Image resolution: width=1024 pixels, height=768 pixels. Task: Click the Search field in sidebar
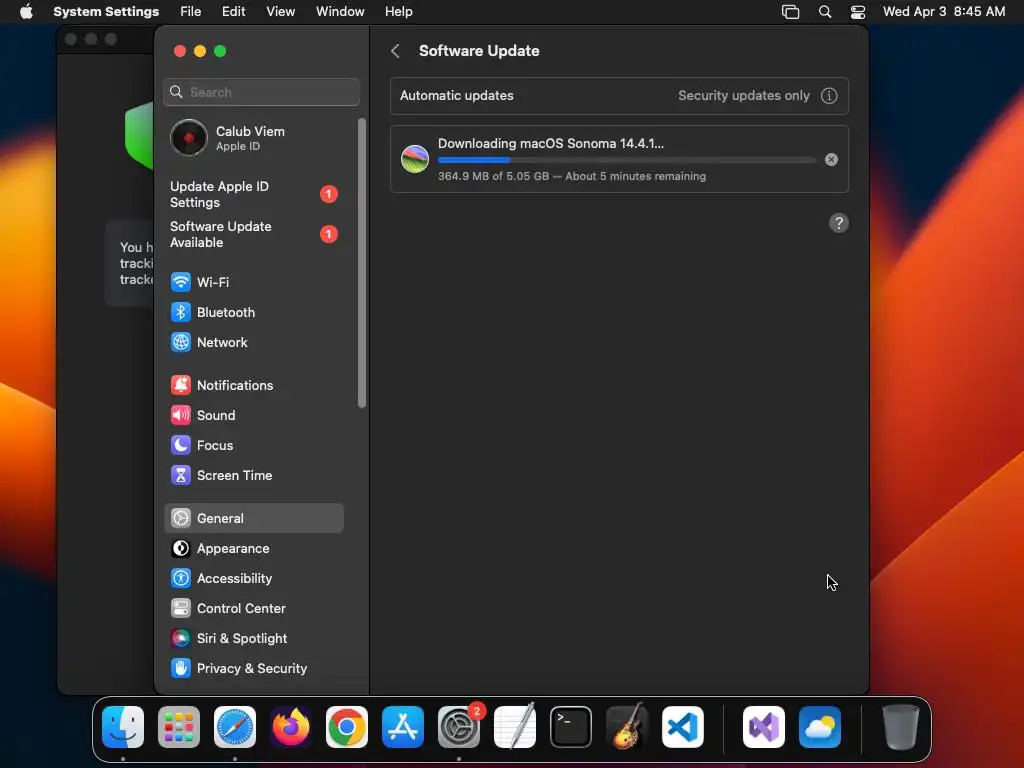[261, 92]
